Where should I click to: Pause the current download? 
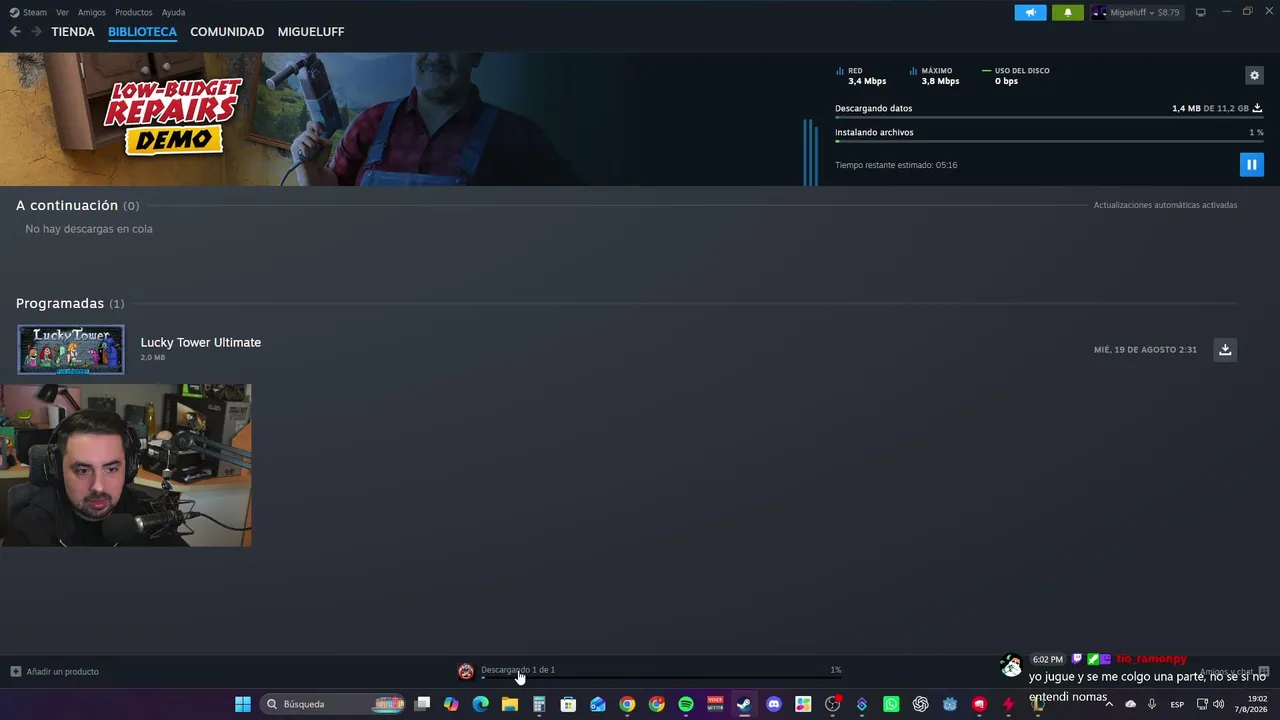(x=1251, y=165)
